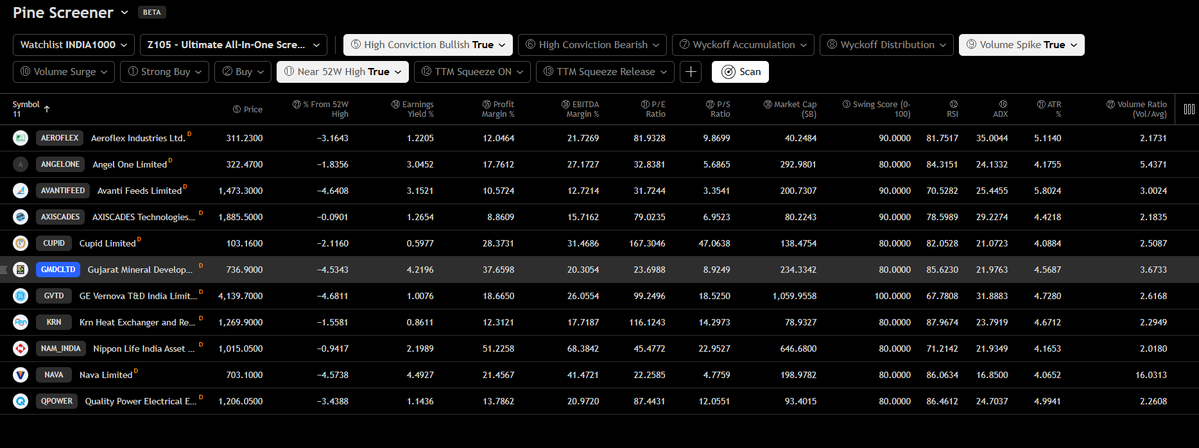Open the column settings icon
The height and width of the screenshot is (448, 1199).
tap(1189, 109)
